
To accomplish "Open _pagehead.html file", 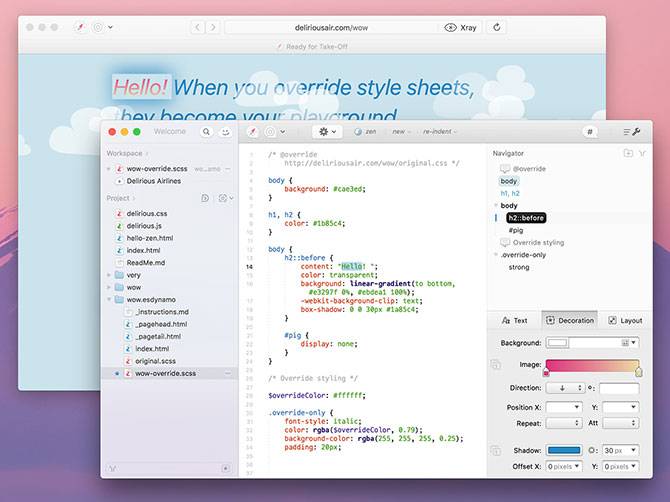I will click(x=161, y=324).
